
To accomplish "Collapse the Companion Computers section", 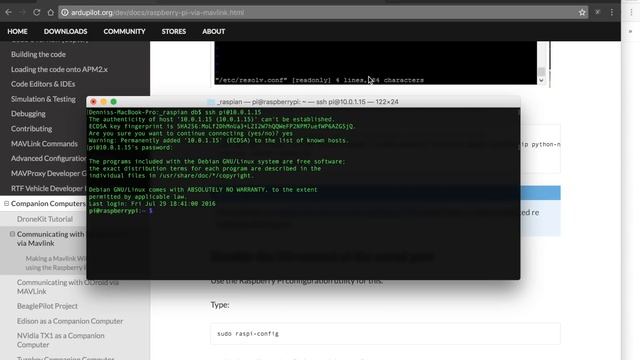I will [x=7, y=203].
